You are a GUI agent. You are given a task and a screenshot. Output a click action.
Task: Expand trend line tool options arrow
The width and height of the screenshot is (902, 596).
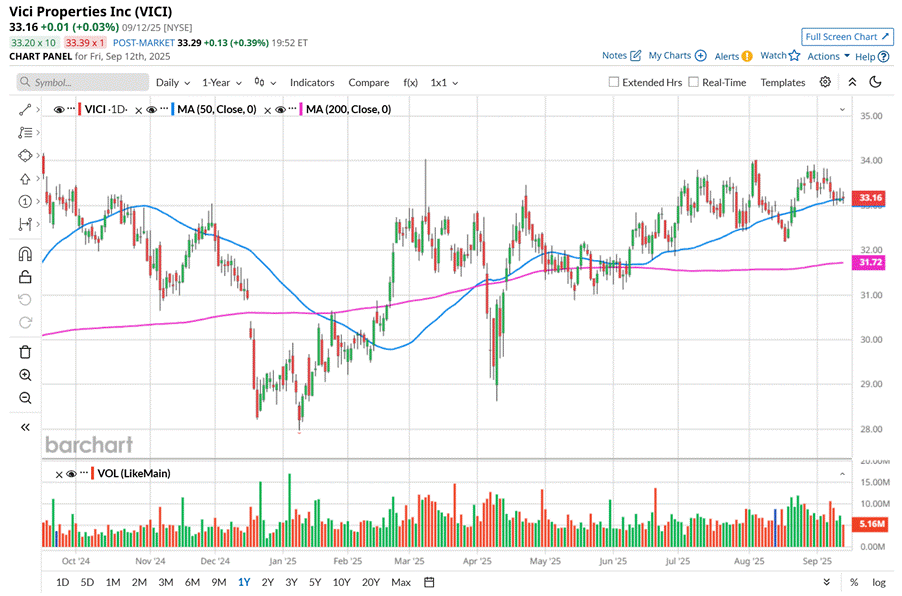(38, 109)
